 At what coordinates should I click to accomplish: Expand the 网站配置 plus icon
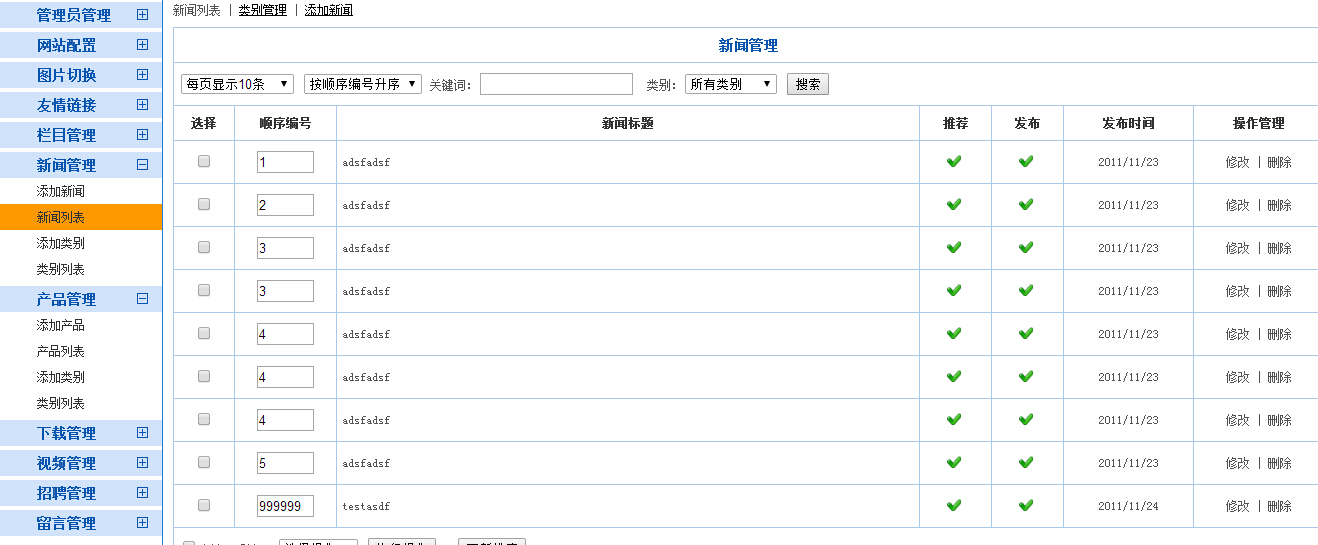point(142,45)
